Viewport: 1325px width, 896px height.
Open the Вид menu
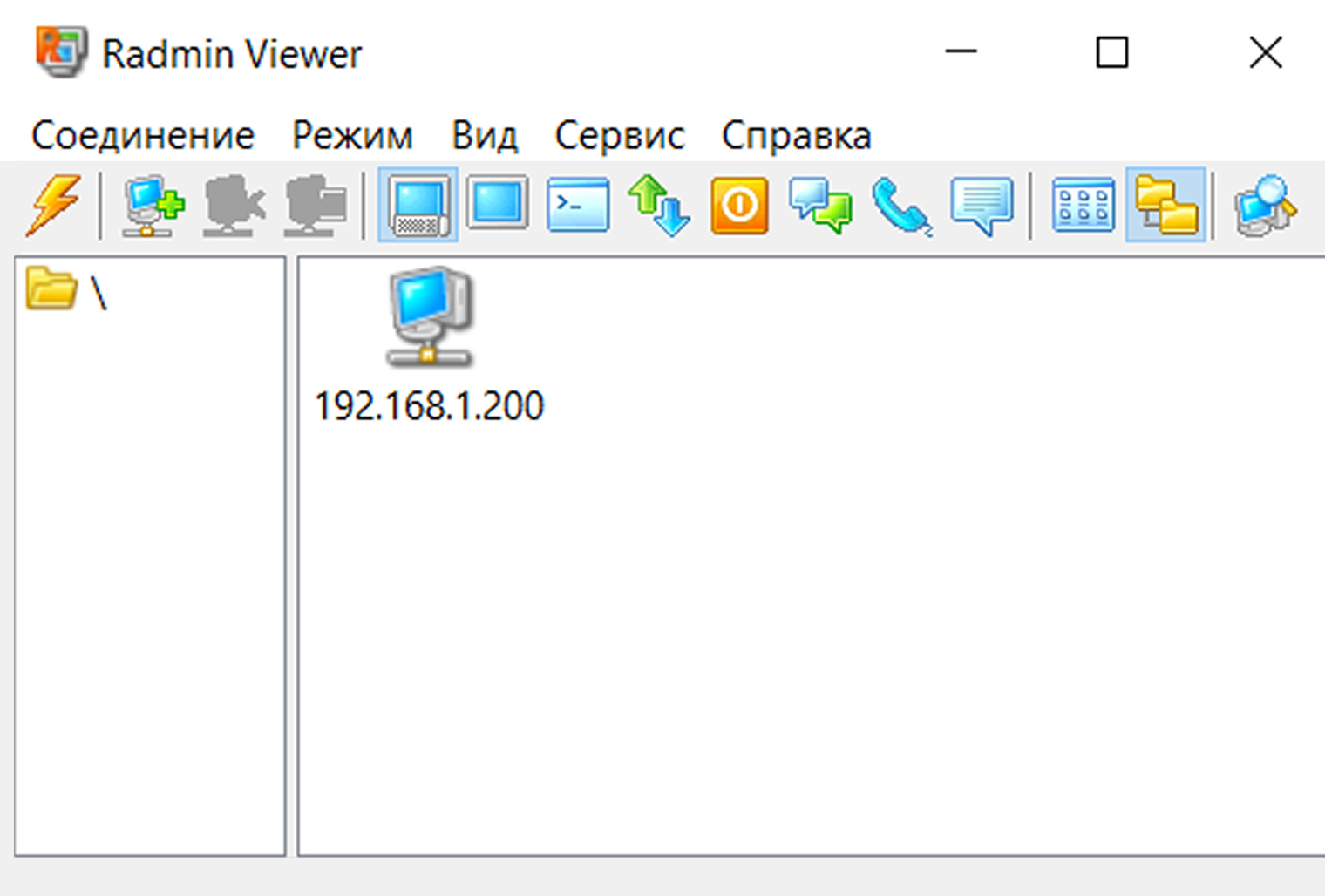[x=485, y=136]
